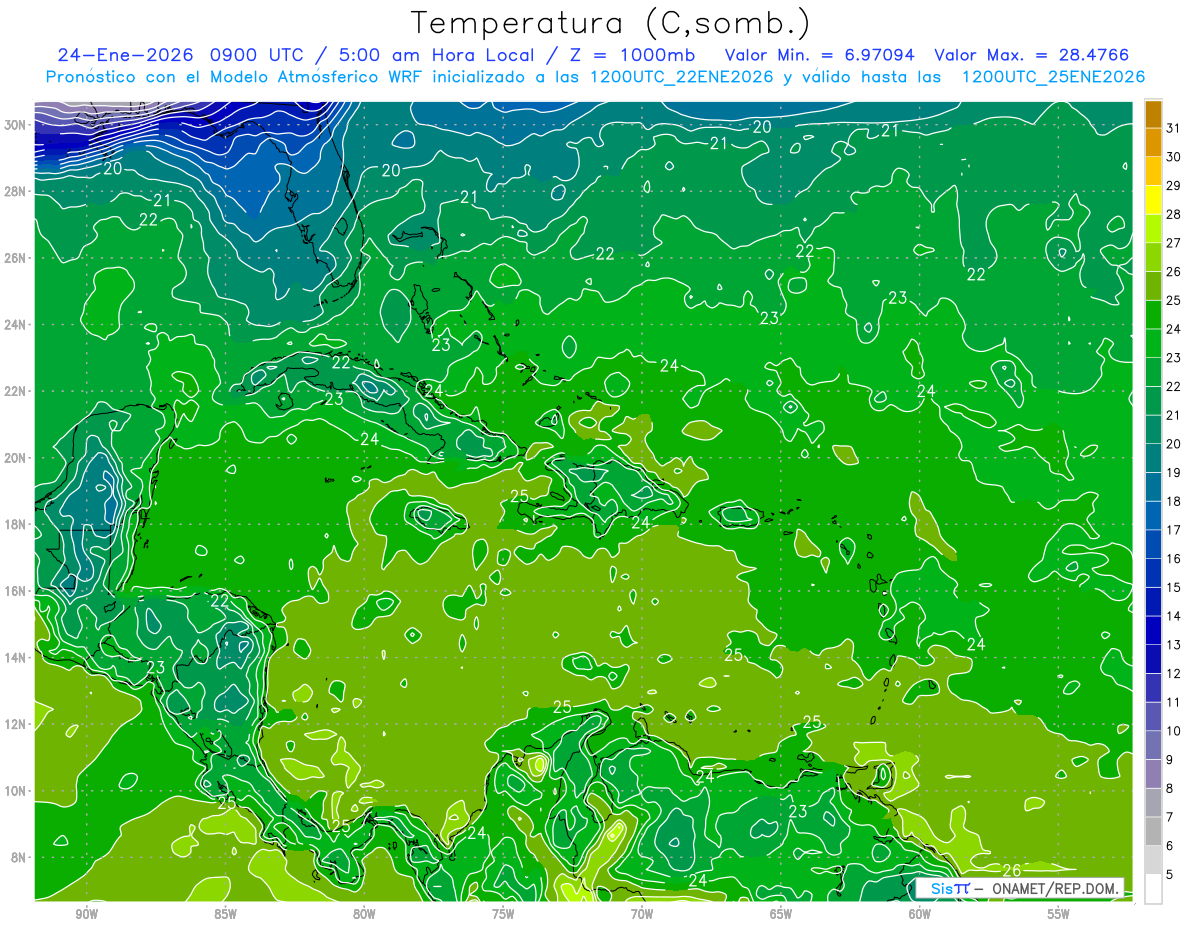The image size is (1200, 927).
Task: Click value 7 on the colour scale
Action: tap(1170, 818)
